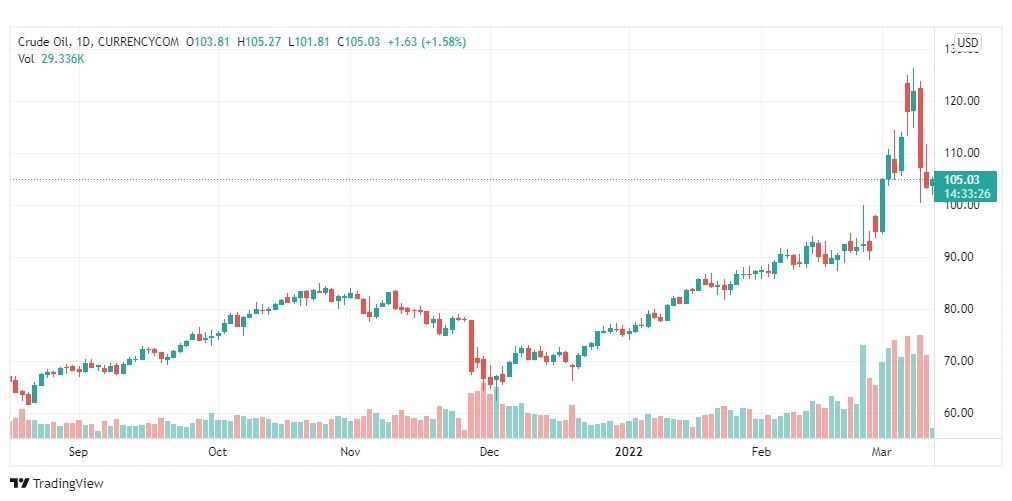
Task: Select the Dec label on time axis
Action: tap(489, 452)
